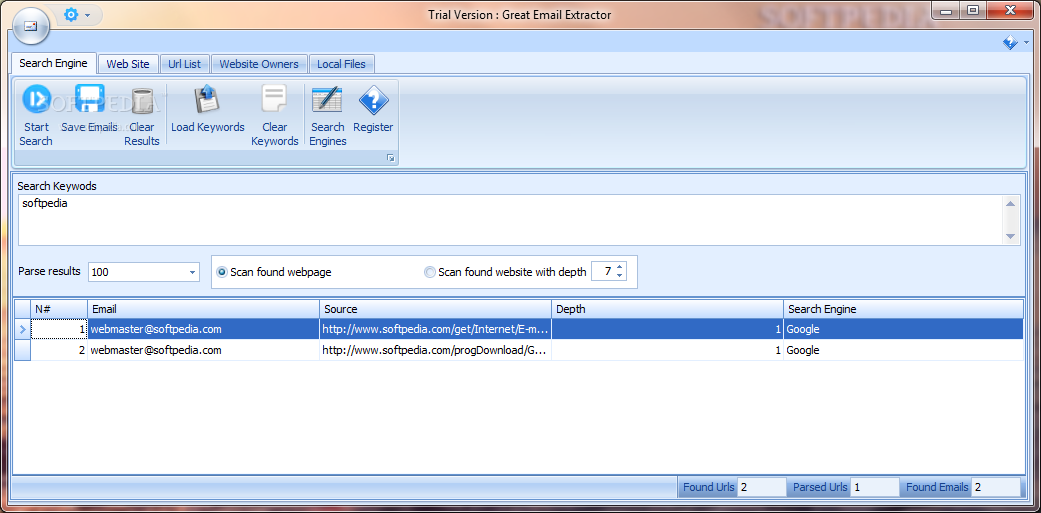Select row 2 webmaster@softpedia.com email cell

[x=203, y=350]
